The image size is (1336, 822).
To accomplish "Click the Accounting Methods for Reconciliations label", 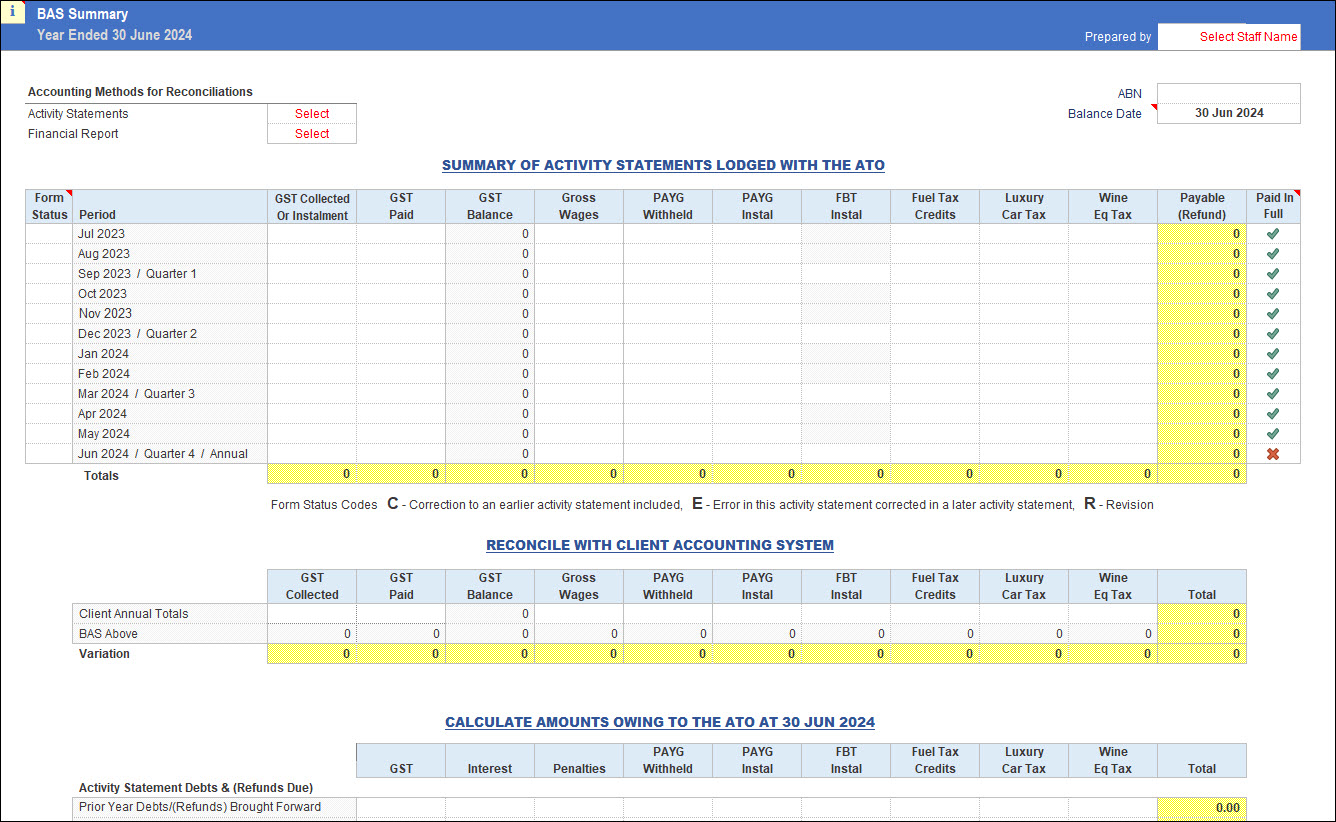I will [x=140, y=92].
